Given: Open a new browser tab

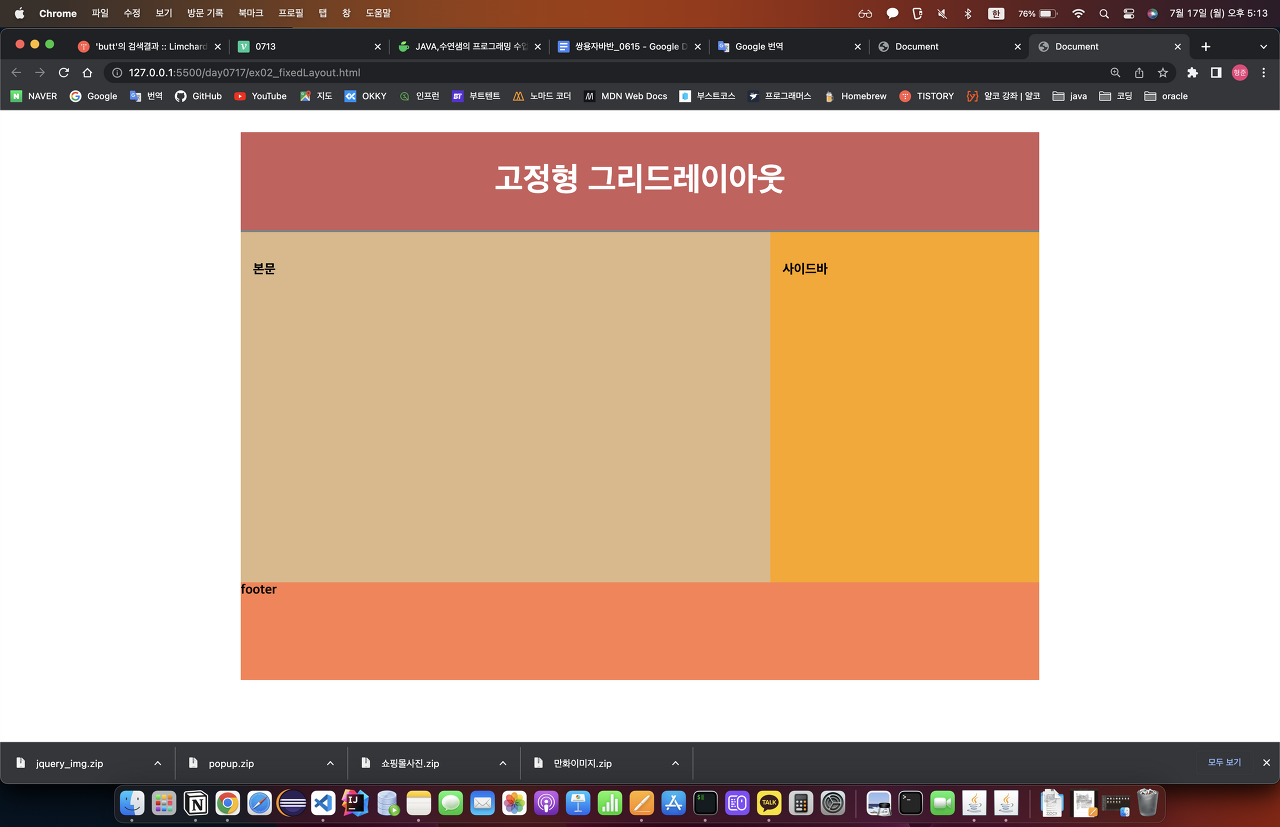Looking at the screenshot, I should coord(1206,46).
